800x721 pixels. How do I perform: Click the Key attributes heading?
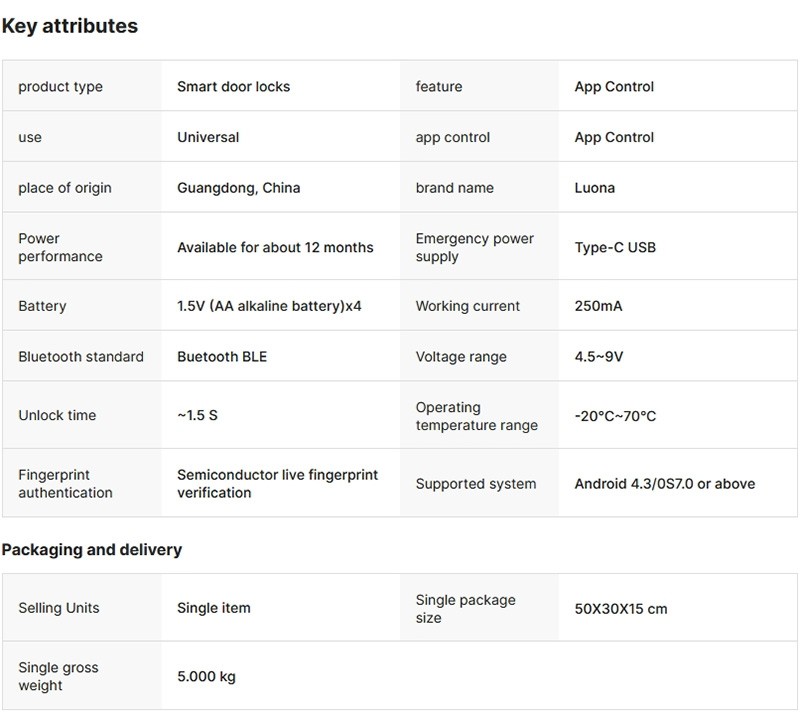pos(70,27)
